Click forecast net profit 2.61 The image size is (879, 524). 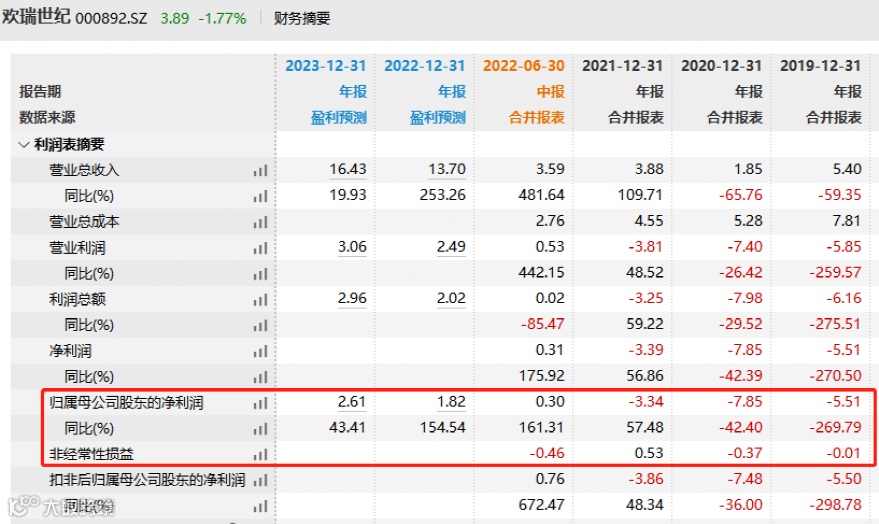[352, 402]
